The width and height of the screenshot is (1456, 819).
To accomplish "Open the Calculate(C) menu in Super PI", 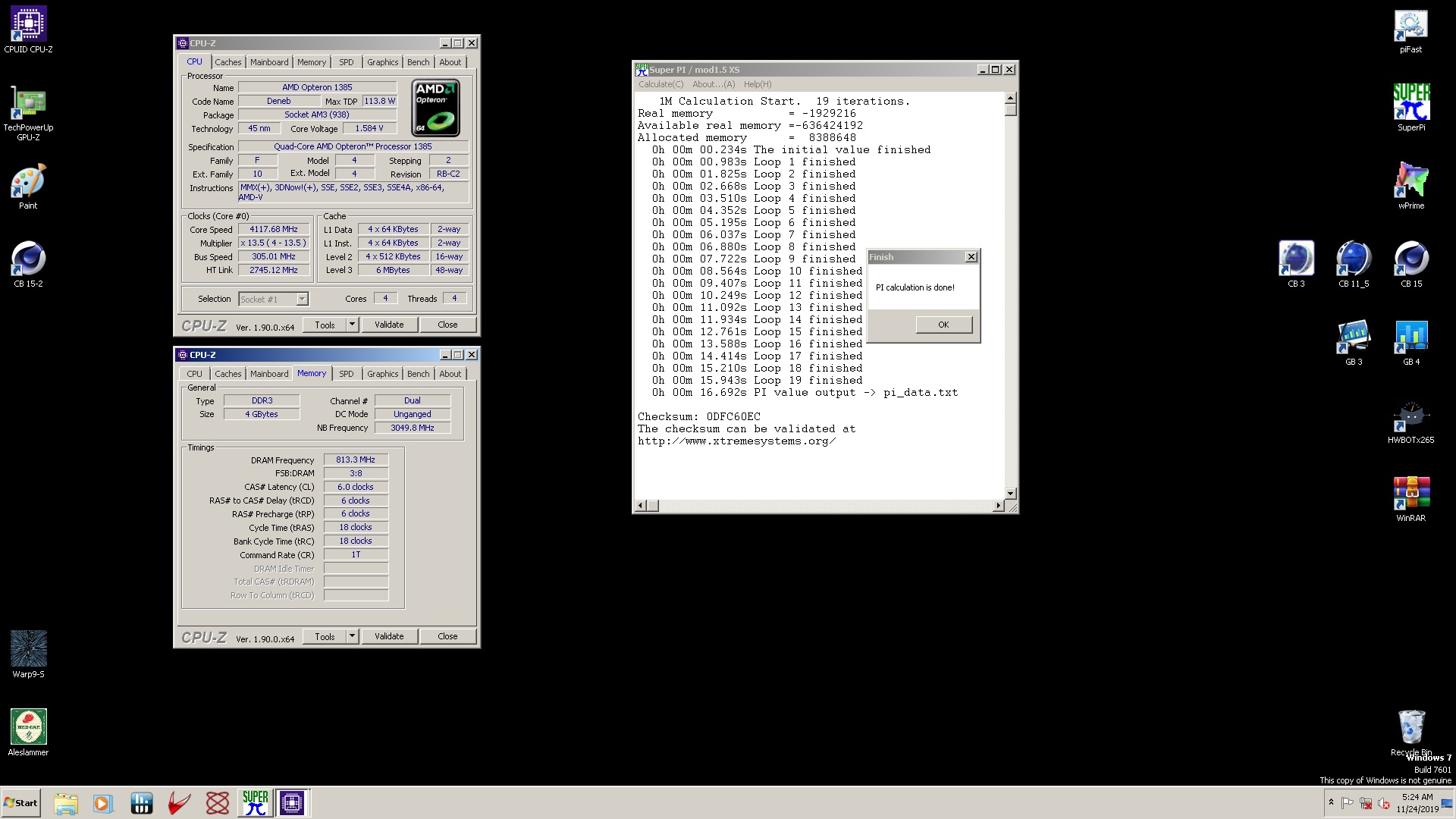I will [661, 84].
